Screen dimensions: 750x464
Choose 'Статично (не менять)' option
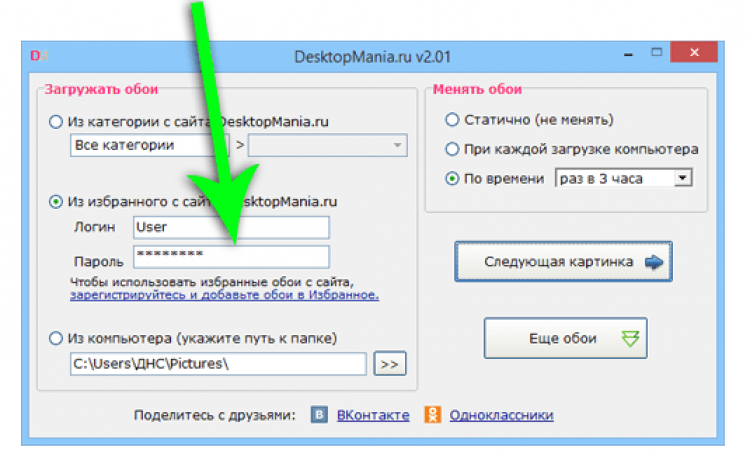(x=452, y=119)
